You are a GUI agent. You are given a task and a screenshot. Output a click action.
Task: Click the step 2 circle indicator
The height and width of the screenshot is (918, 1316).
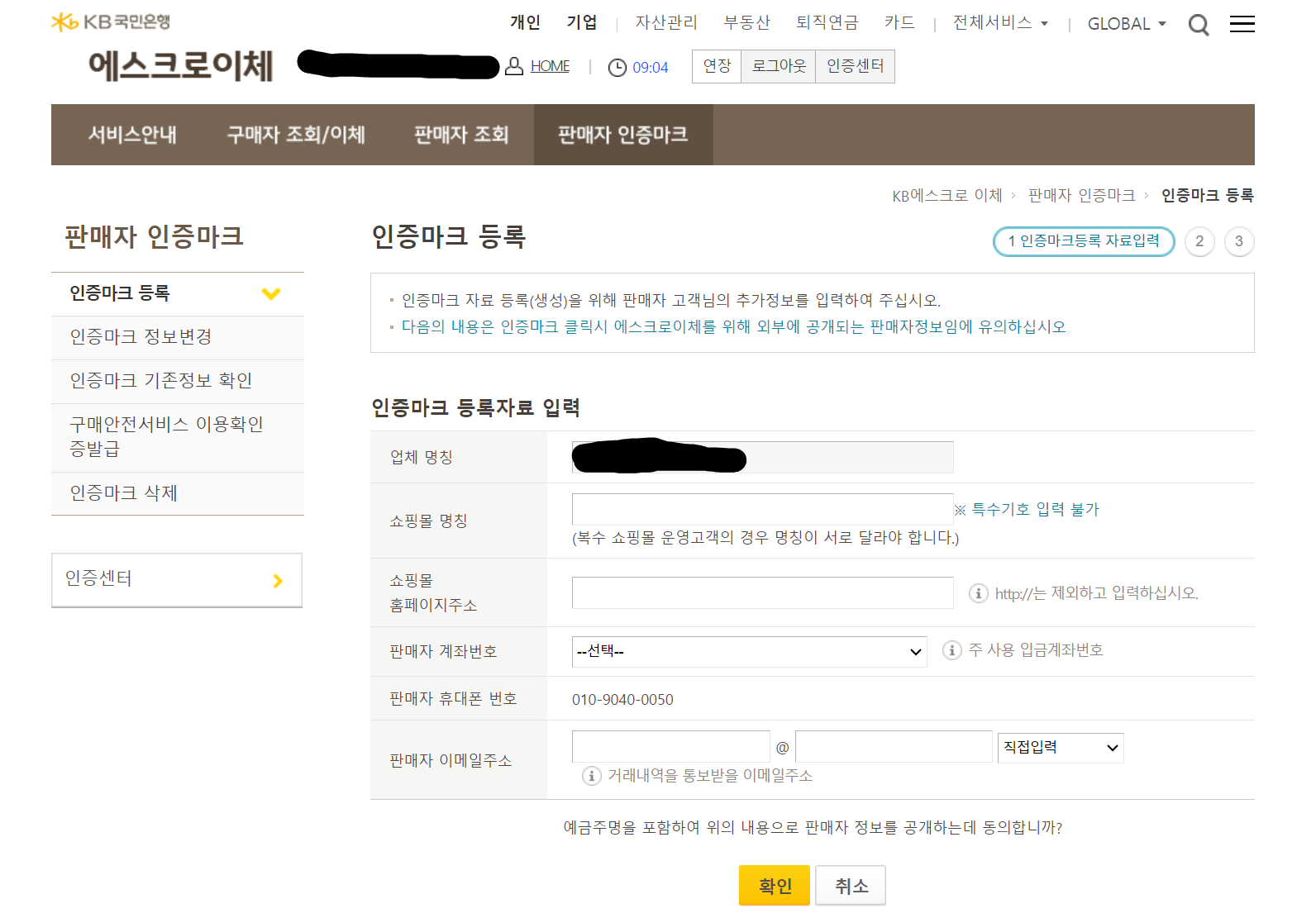(x=1199, y=241)
